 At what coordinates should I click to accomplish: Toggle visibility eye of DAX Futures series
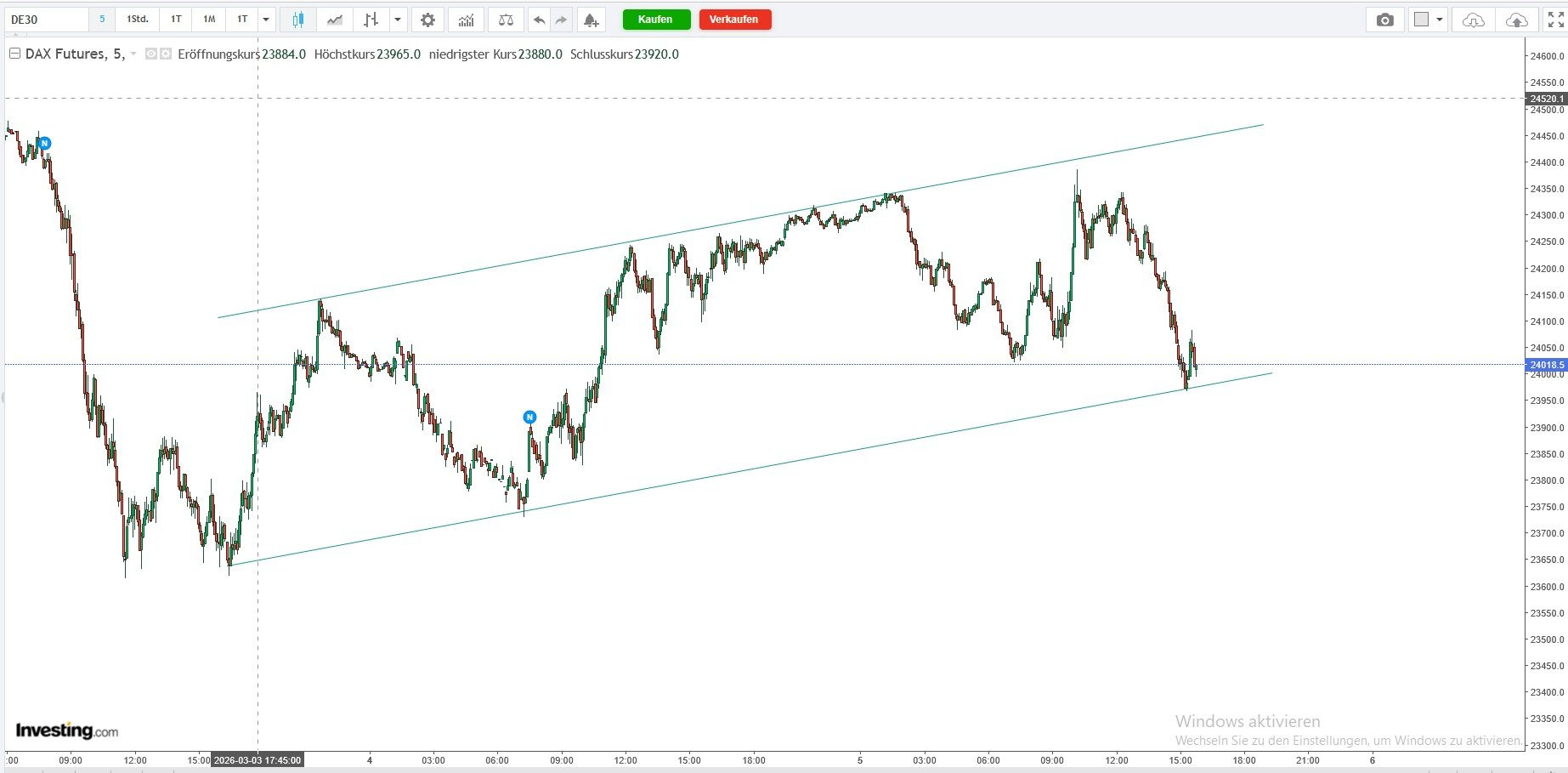151,54
